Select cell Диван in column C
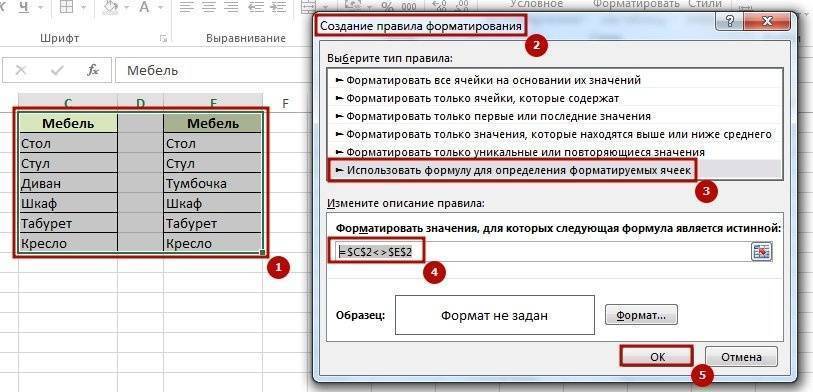This screenshot has width=813, height=392. (68, 183)
